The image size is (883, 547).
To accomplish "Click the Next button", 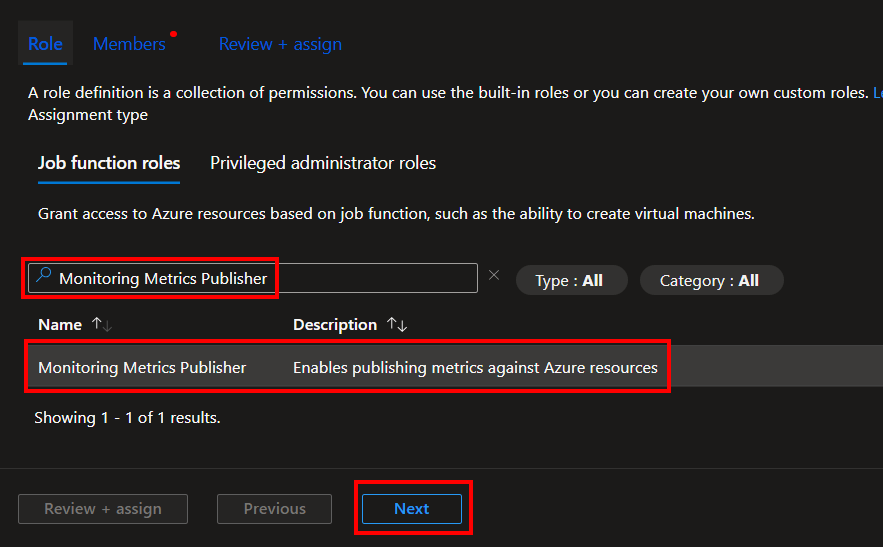I will tap(412, 509).
